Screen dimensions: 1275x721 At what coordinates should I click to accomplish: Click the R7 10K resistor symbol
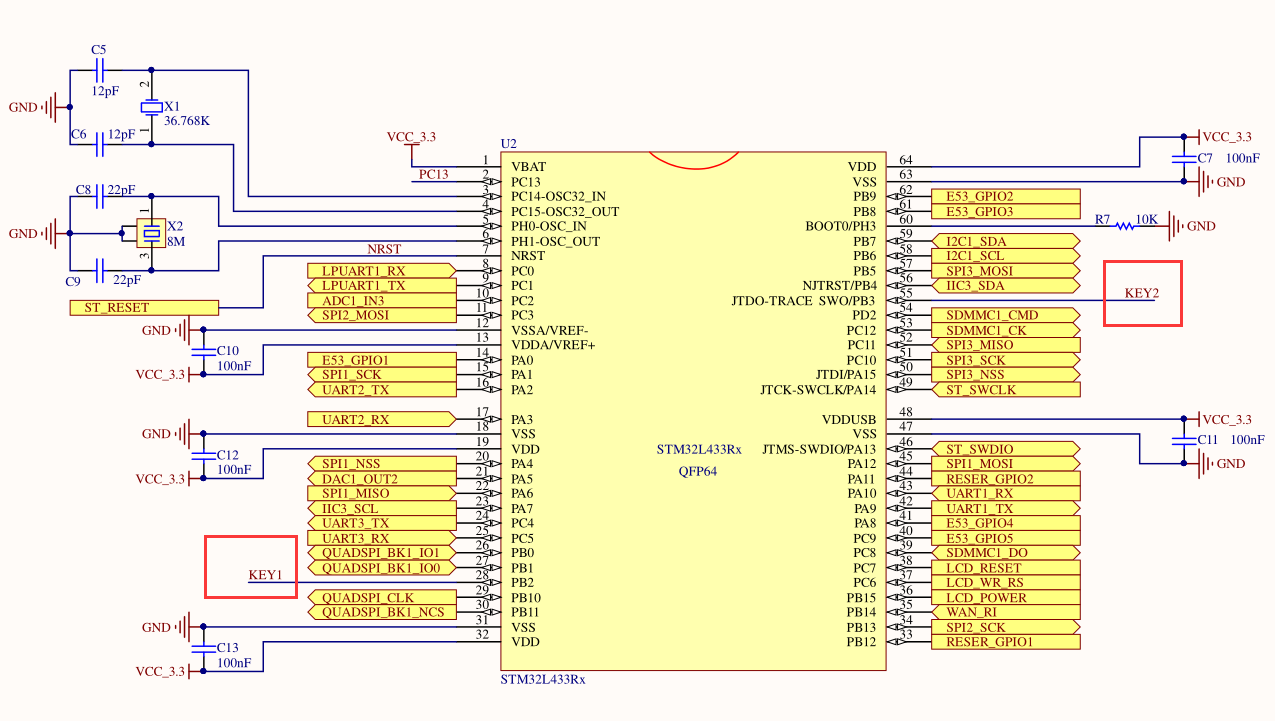[x=1126, y=226]
